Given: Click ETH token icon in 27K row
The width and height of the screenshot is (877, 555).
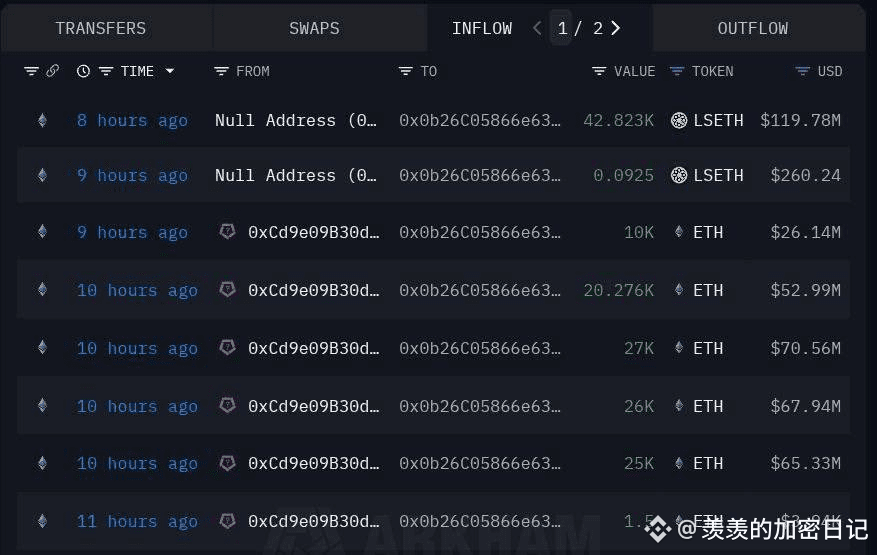Looking at the screenshot, I should pos(679,348).
